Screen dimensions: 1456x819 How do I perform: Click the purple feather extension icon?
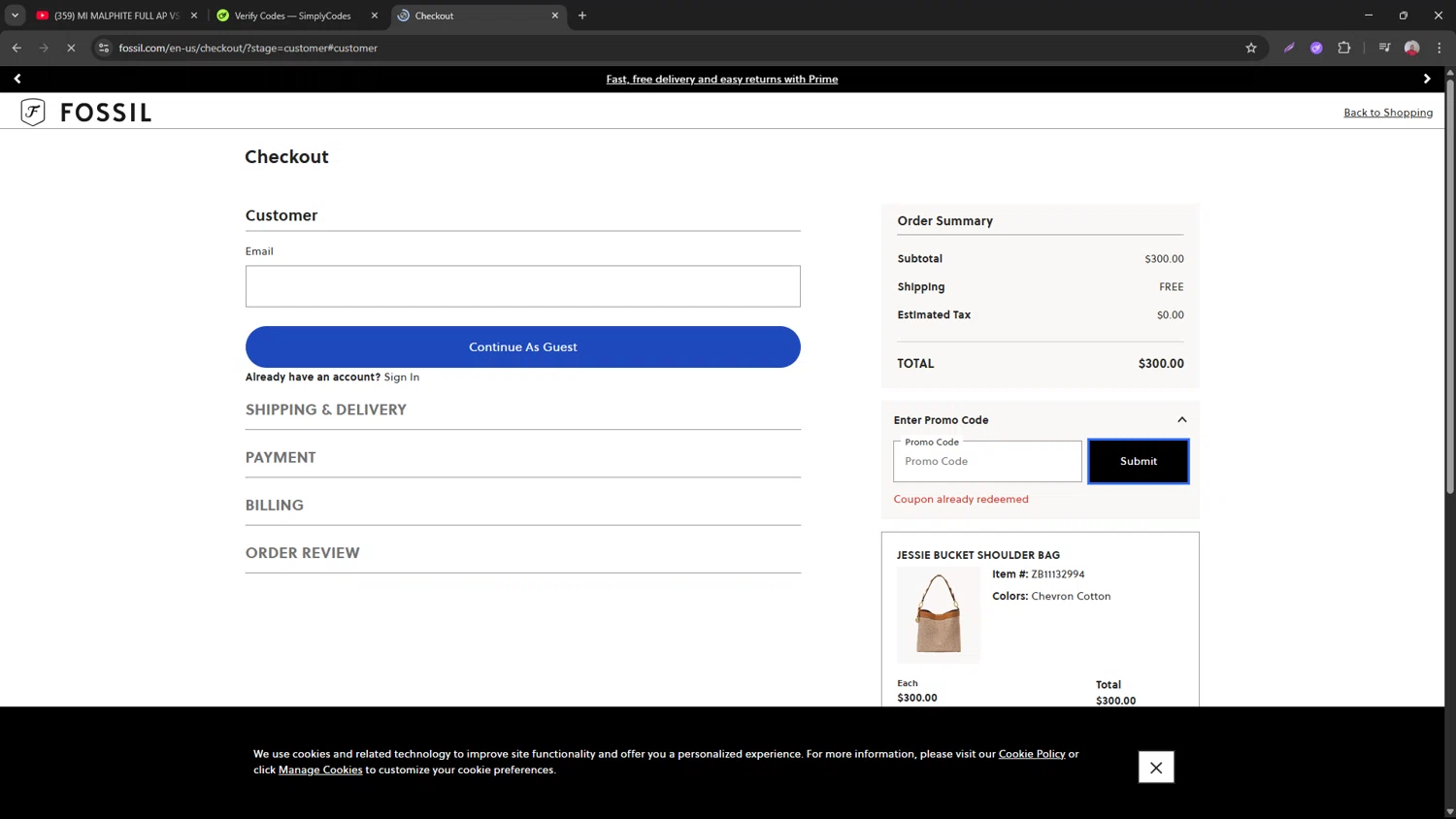1289,48
